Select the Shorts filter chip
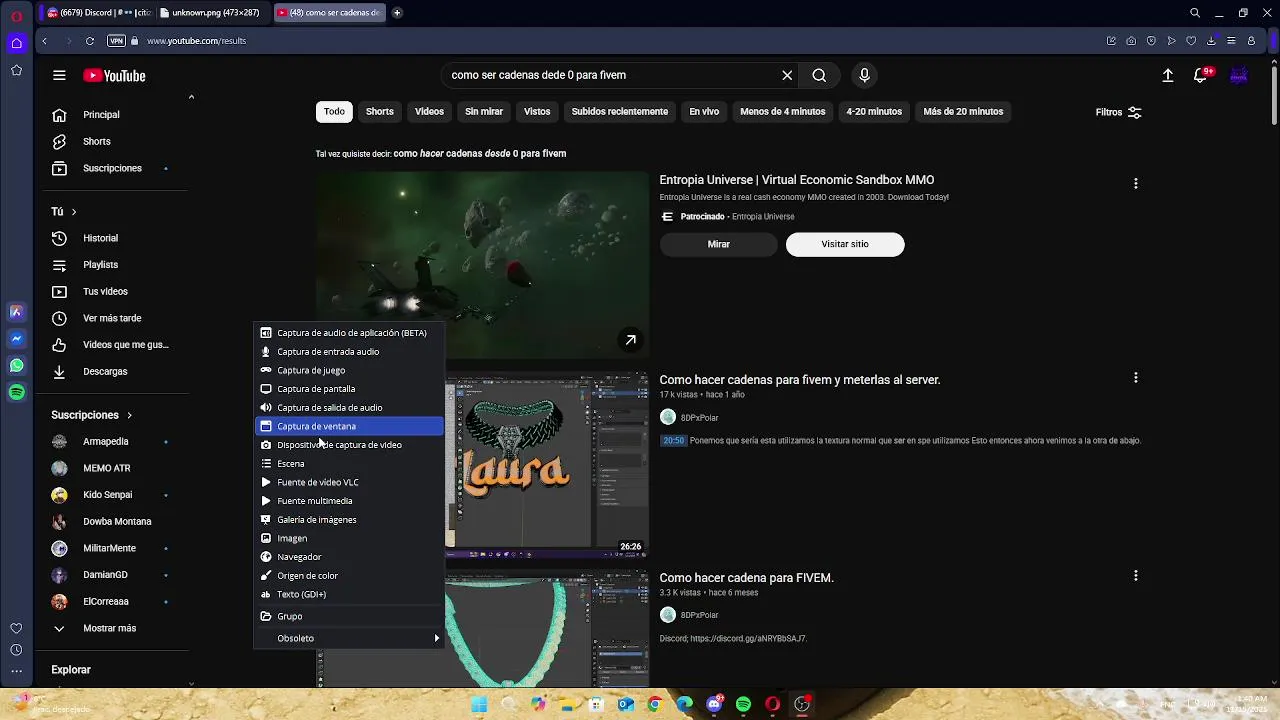 click(x=380, y=112)
